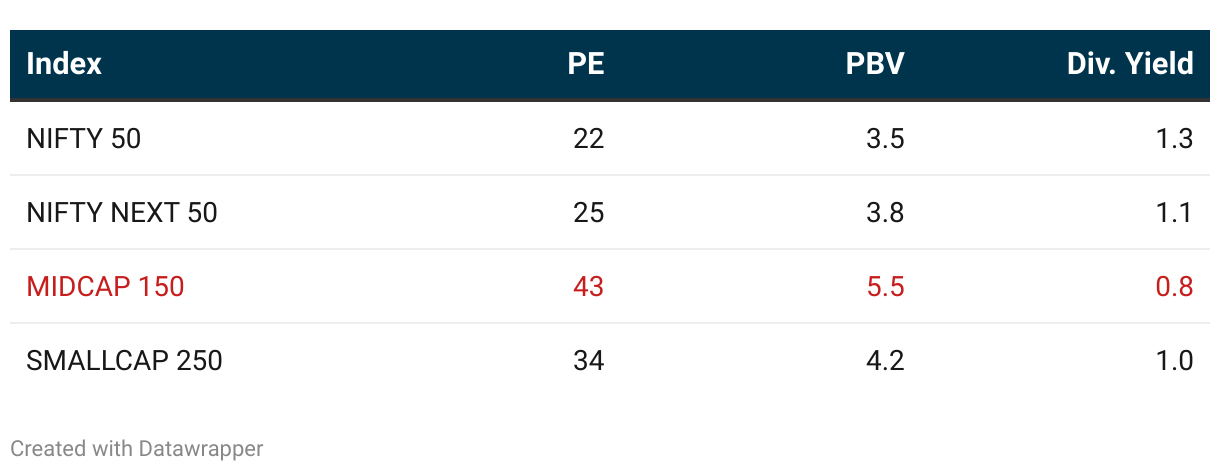
Task: Select the SMALLCAP 250 row label
Action: 124,360
